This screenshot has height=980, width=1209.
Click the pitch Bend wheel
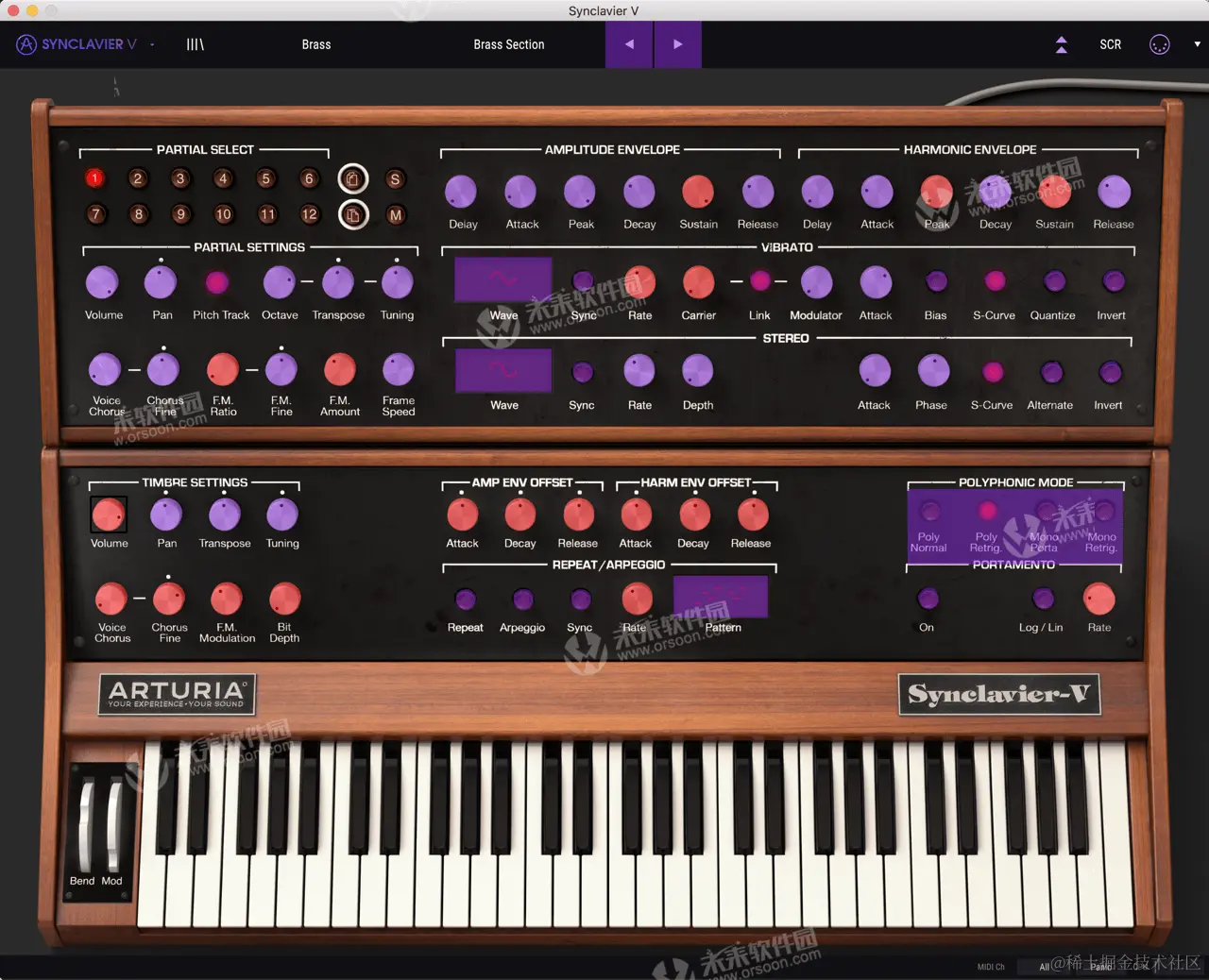(x=85, y=824)
